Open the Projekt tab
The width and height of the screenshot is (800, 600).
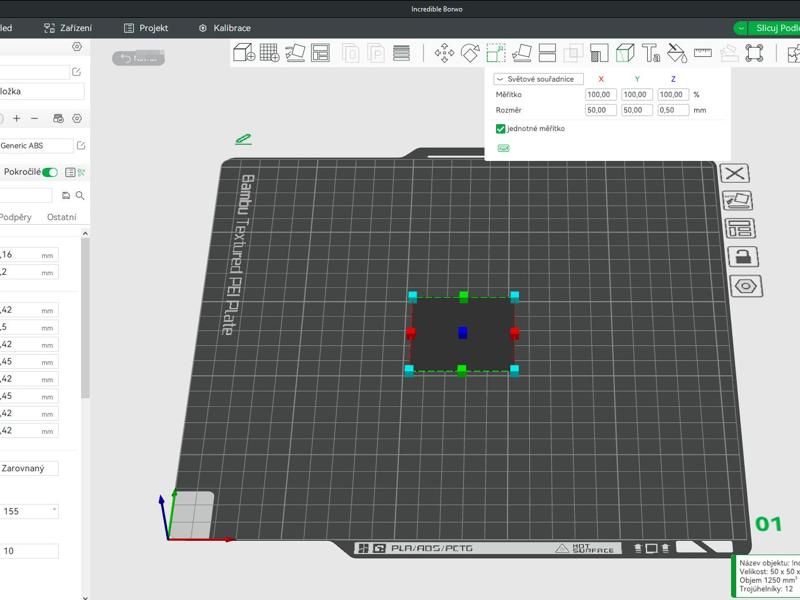[x=146, y=28]
